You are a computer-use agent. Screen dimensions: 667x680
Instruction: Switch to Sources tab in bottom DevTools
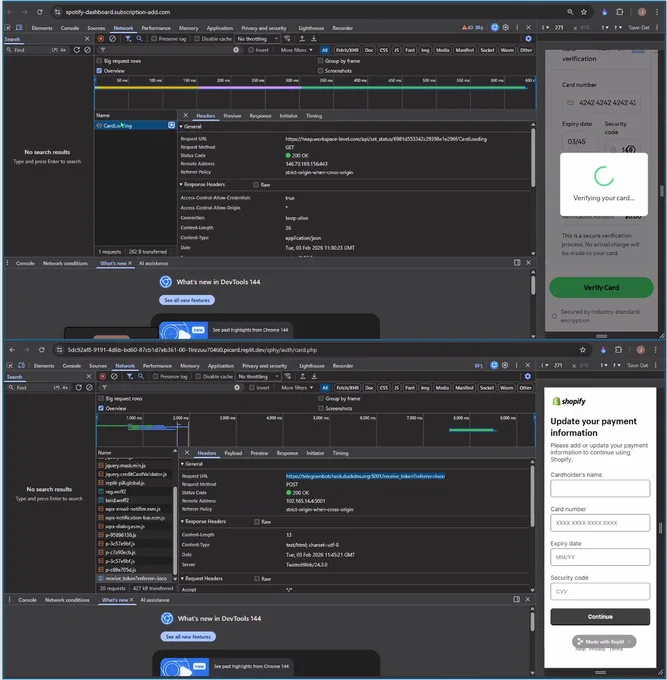tap(98, 366)
